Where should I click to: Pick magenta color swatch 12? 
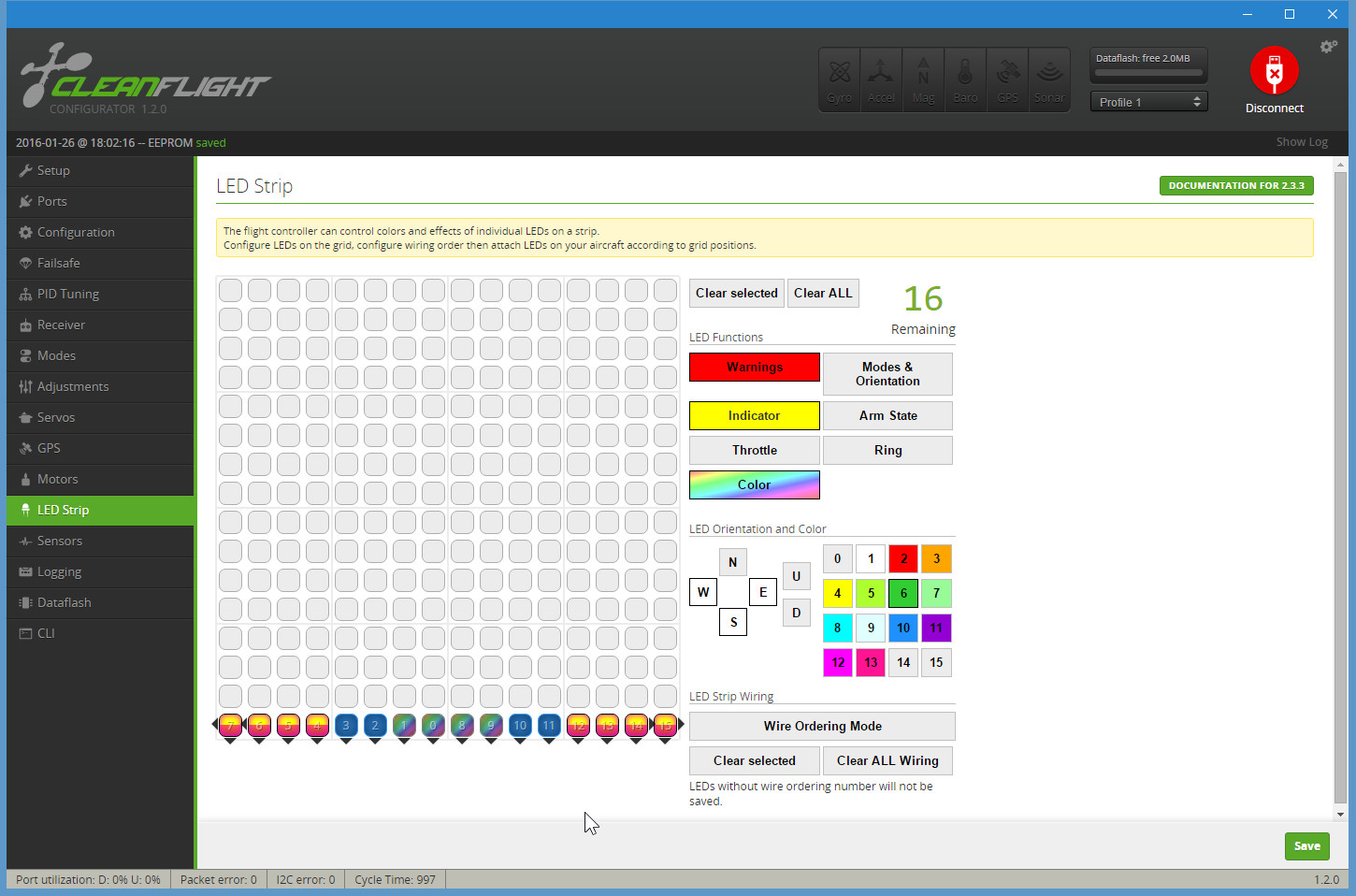(838, 662)
